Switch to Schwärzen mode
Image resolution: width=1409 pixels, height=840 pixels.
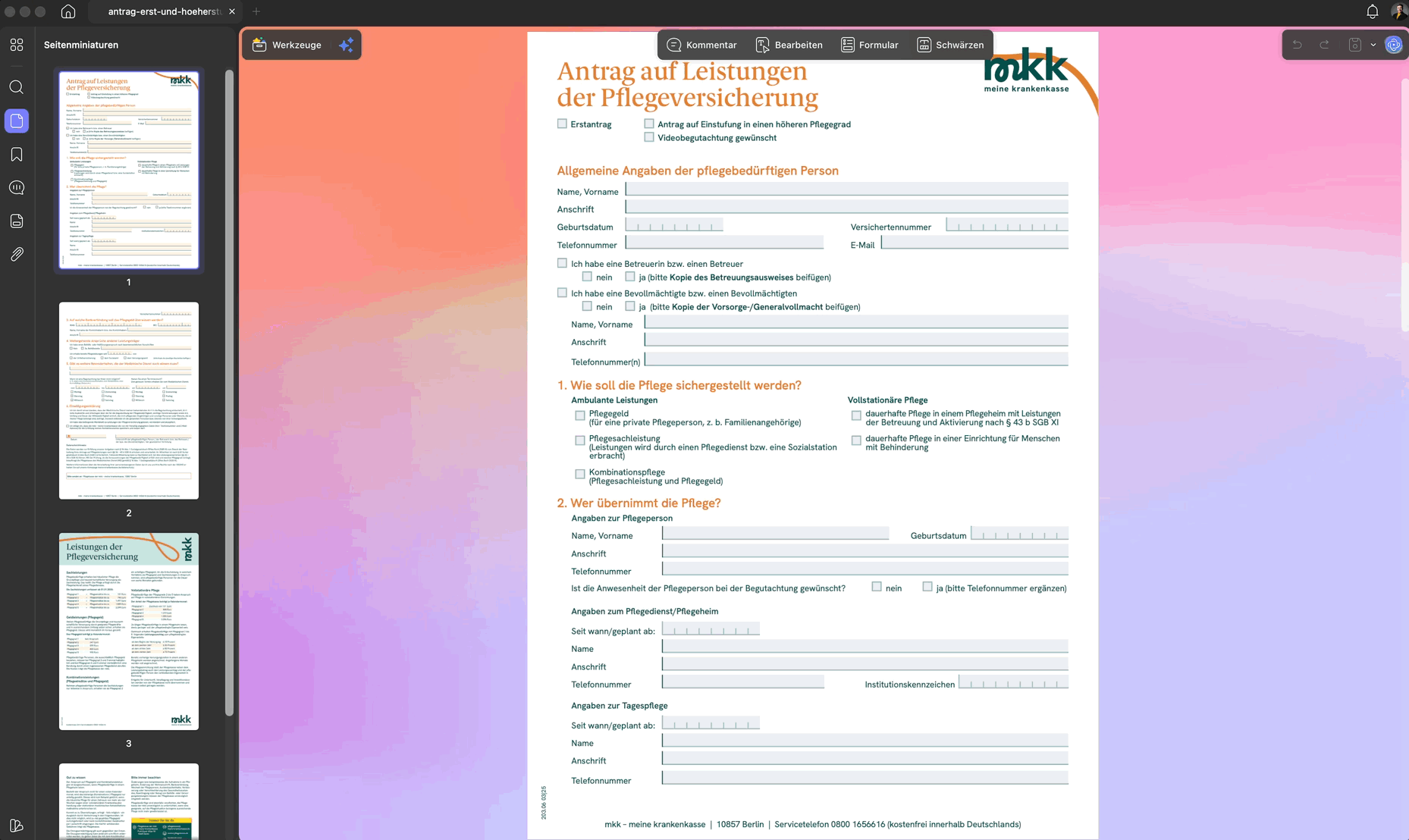[950, 45]
